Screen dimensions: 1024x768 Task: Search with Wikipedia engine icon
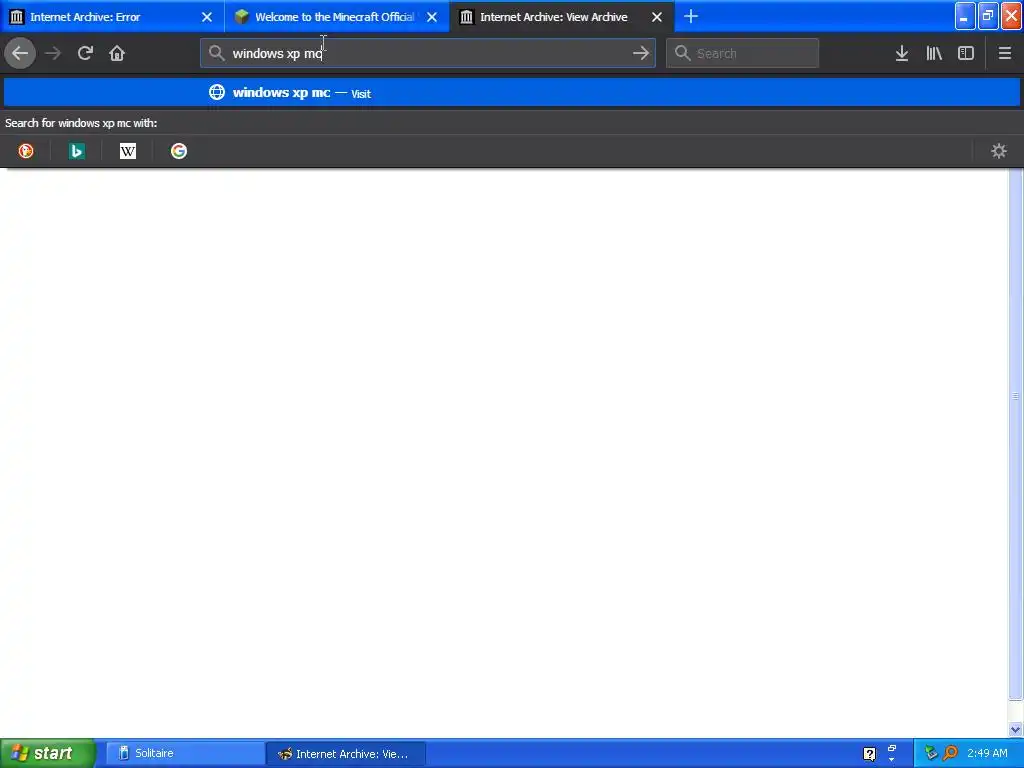128,152
